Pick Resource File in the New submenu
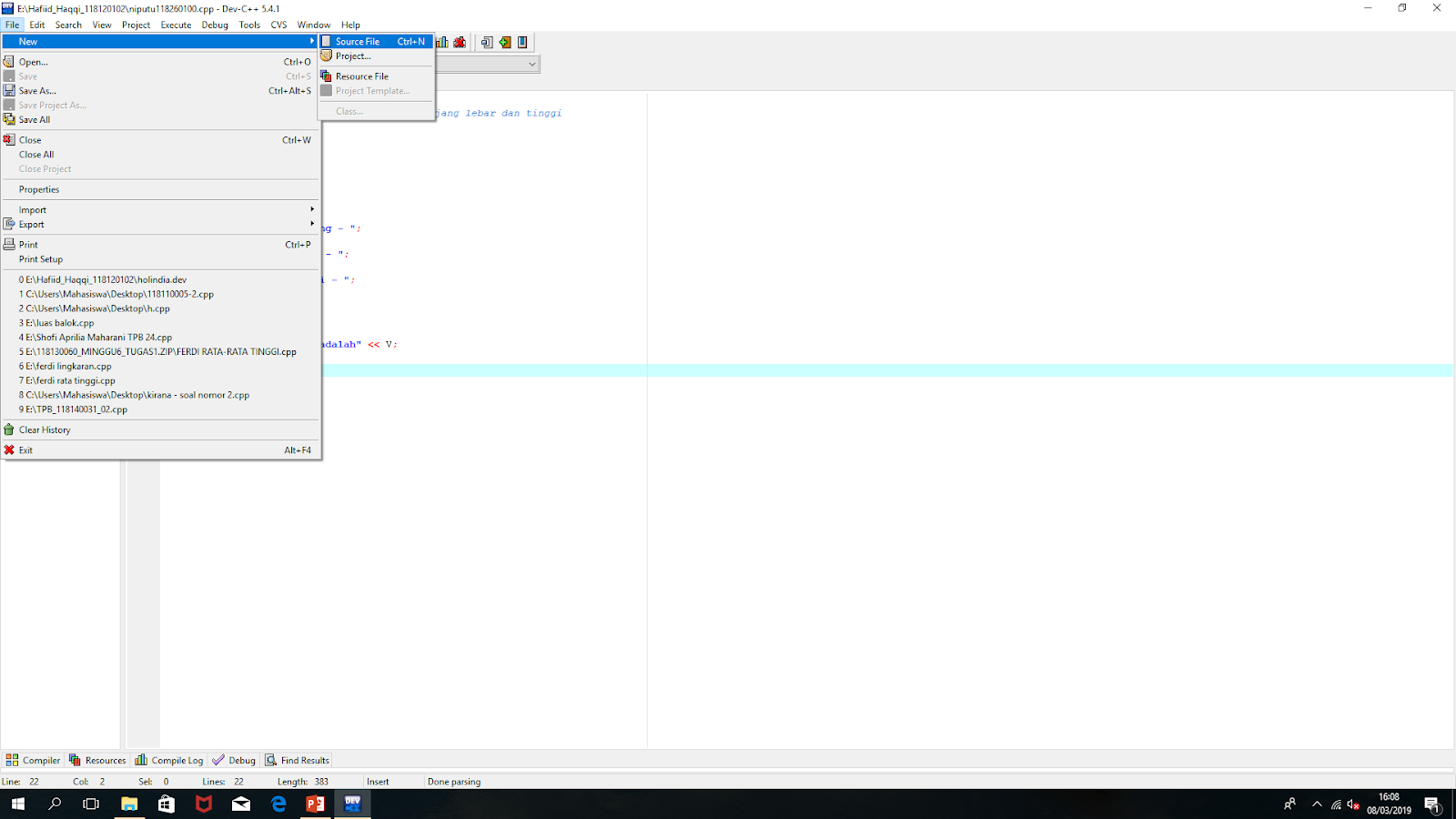The height and width of the screenshot is (819, 1456). tap(376, 76)
